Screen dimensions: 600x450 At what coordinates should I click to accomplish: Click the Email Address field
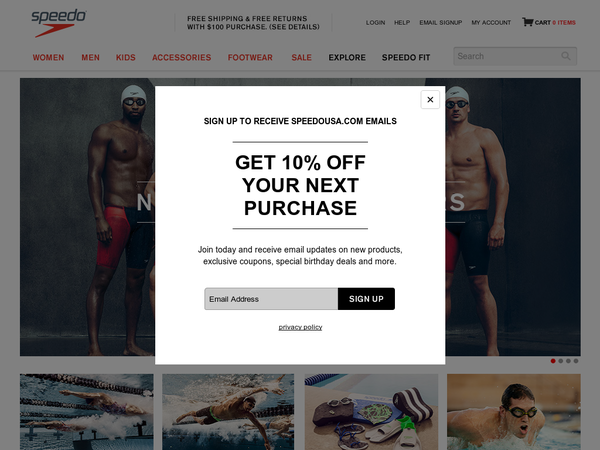271,299
